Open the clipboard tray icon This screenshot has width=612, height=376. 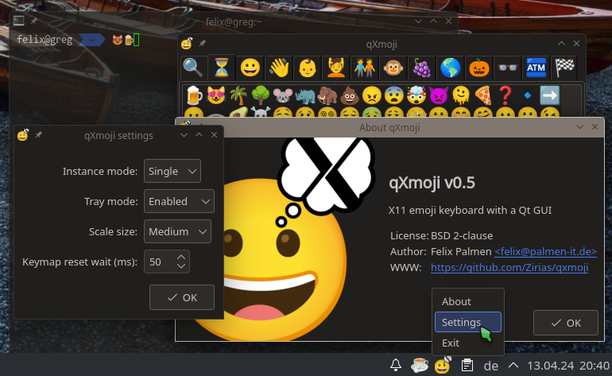[x=467, y=365]
